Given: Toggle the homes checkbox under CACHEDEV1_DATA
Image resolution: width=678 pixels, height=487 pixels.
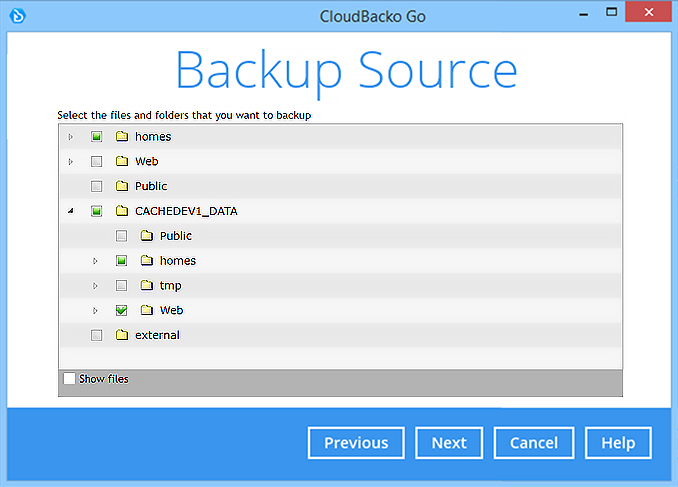Looking at the screenshot, I should pyautogui.click(x=122, y=261).
